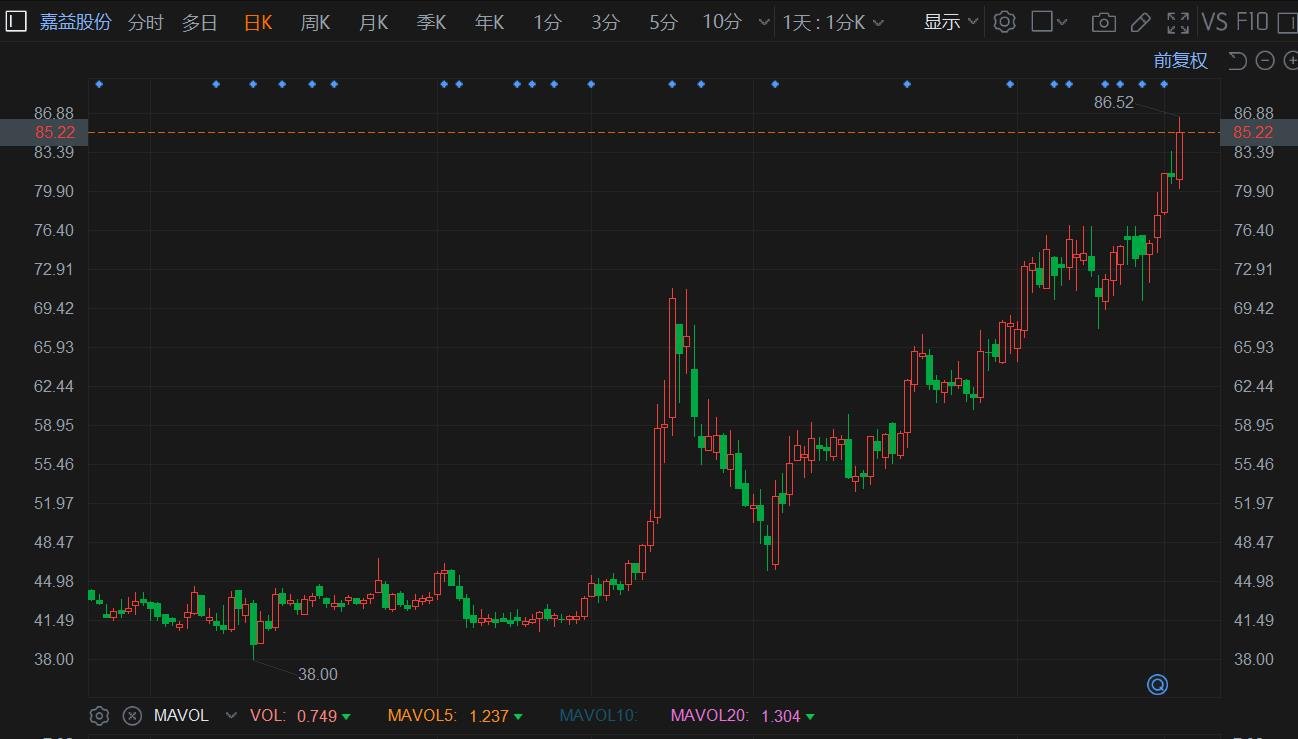Viewport: 1298px width, 739px height.
Task: Take a chart screenshot with camera icon
Action: [x=1103, y=22]
